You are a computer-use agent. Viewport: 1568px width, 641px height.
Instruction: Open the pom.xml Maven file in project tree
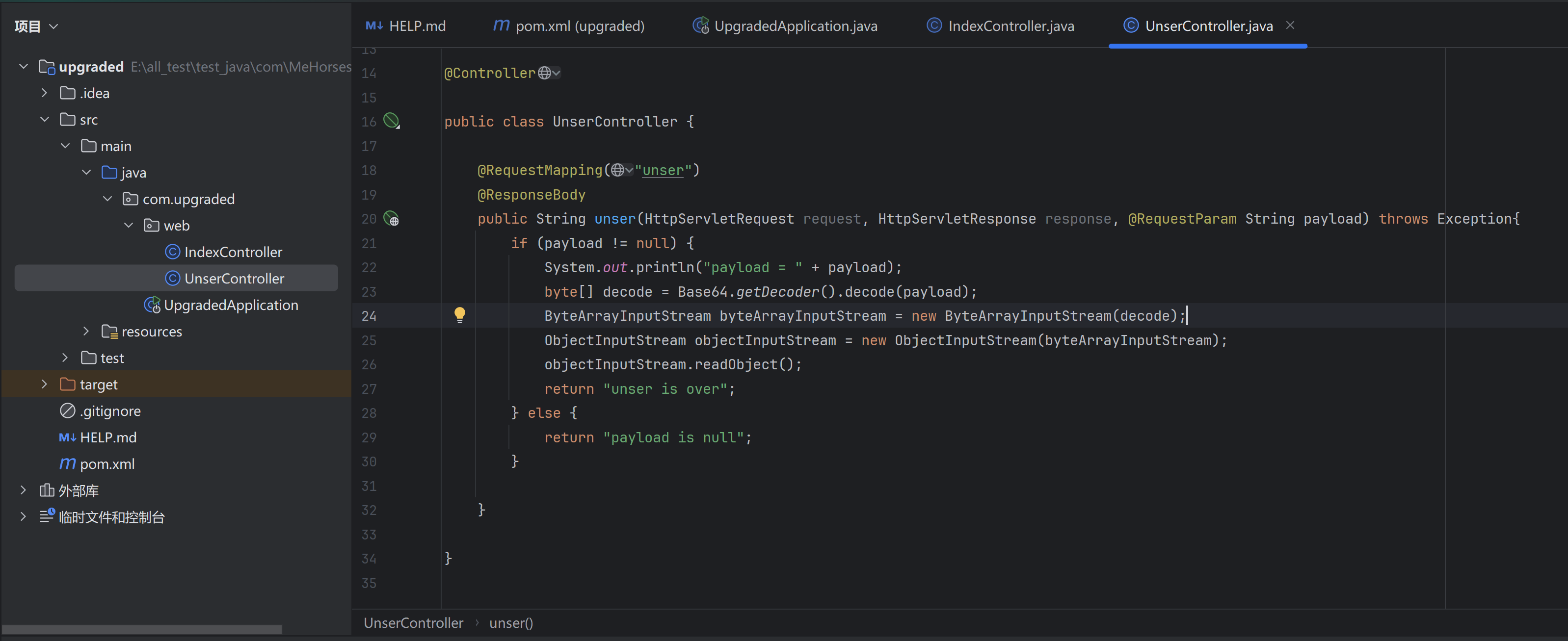click(107, 463)
